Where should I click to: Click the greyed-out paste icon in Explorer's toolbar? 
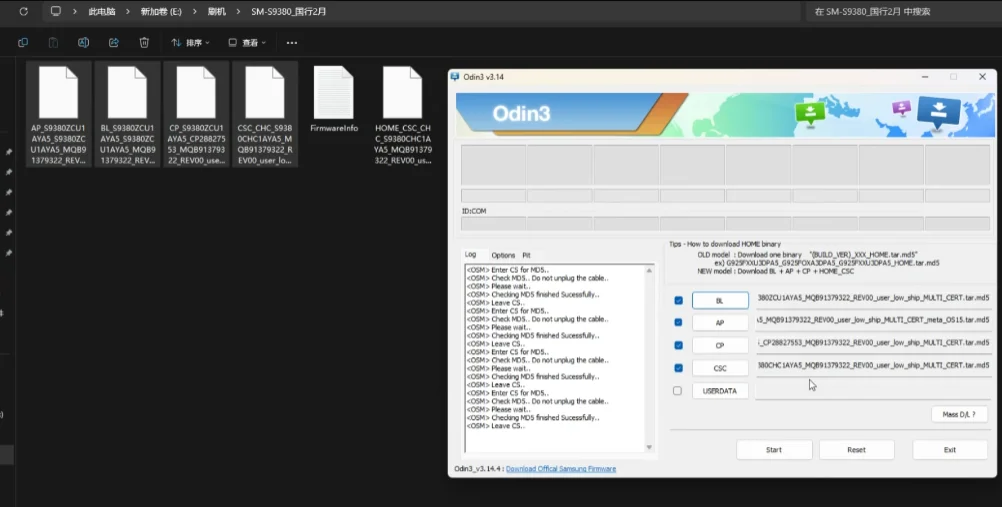point(54,42)
